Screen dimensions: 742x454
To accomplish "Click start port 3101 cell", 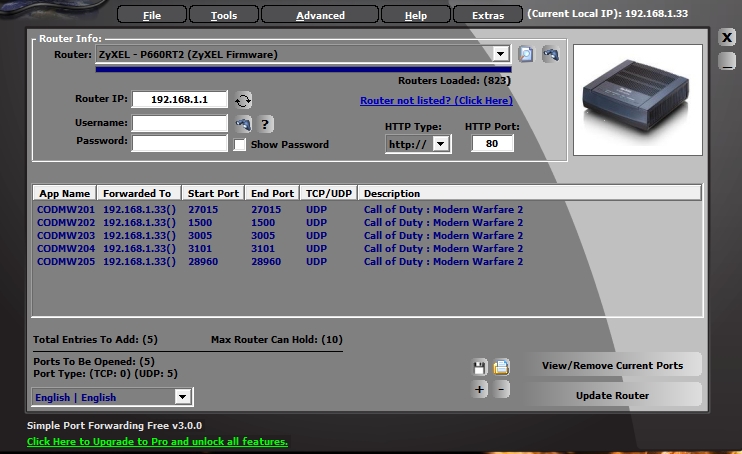I will coord(200,249).
